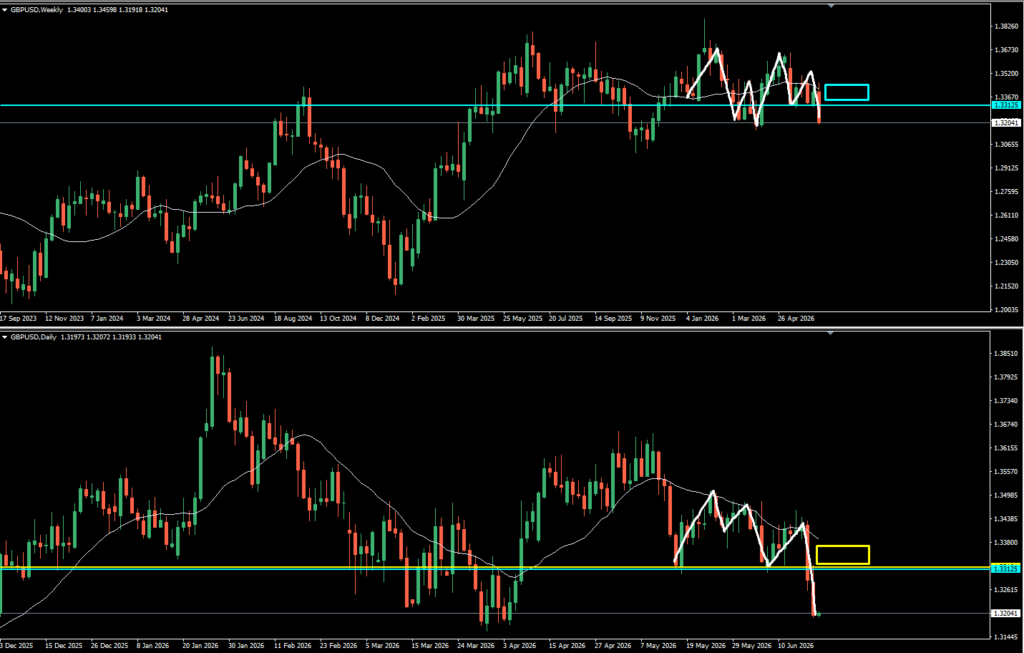Click the 1.33800 price scale value
This screenshot has height=653, width=1024.
pos(1006,543)
